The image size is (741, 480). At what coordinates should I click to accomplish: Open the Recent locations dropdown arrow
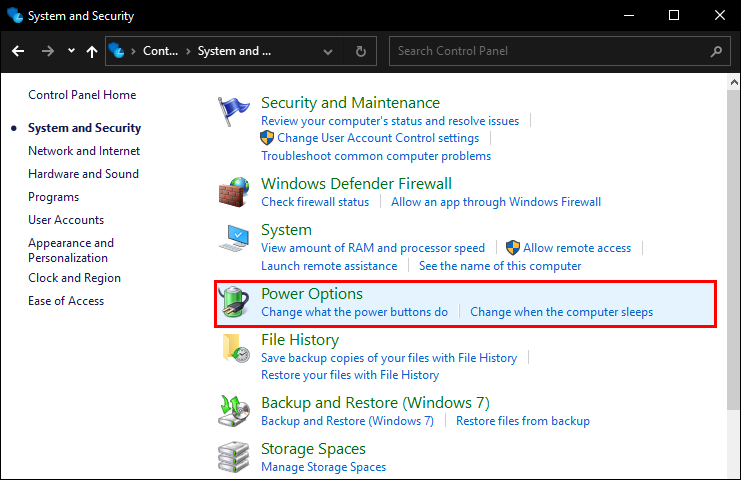(x=71, y=50)
